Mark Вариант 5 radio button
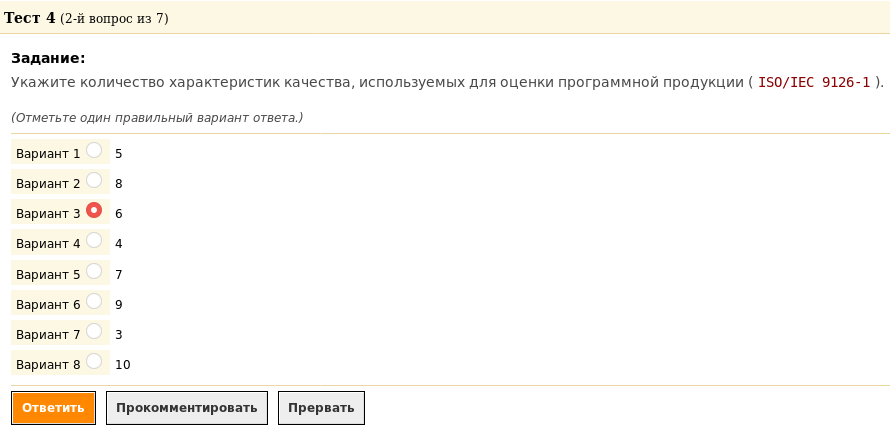 pos(94,271)
